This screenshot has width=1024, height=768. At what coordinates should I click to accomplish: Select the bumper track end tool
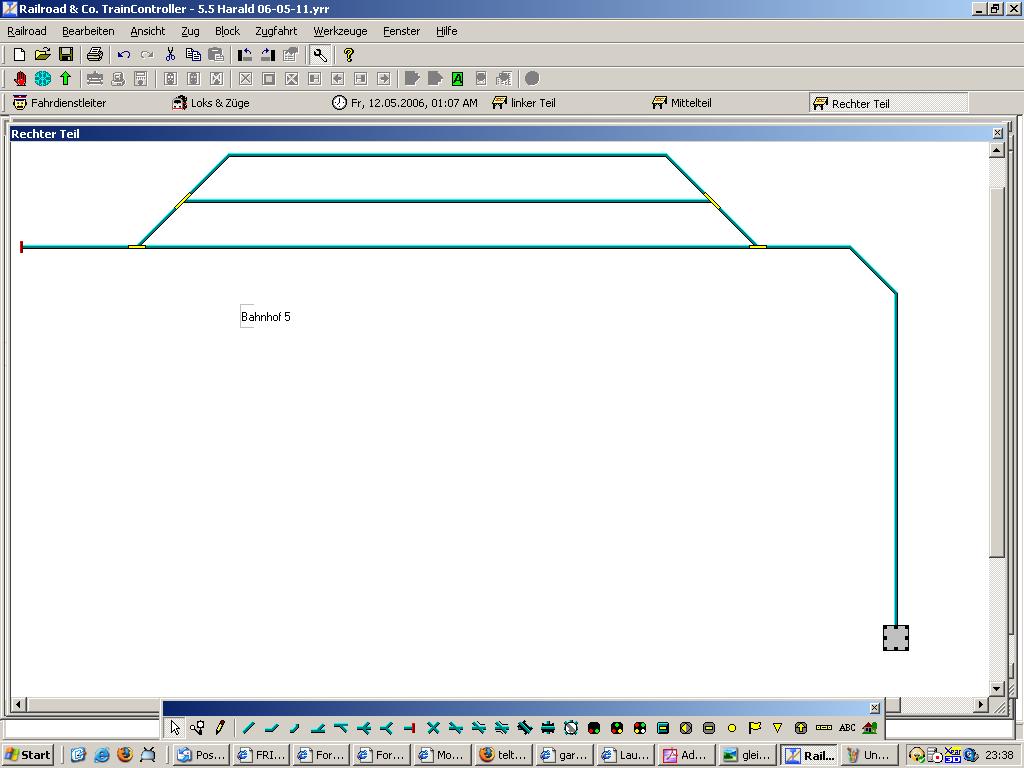point(410,728)
